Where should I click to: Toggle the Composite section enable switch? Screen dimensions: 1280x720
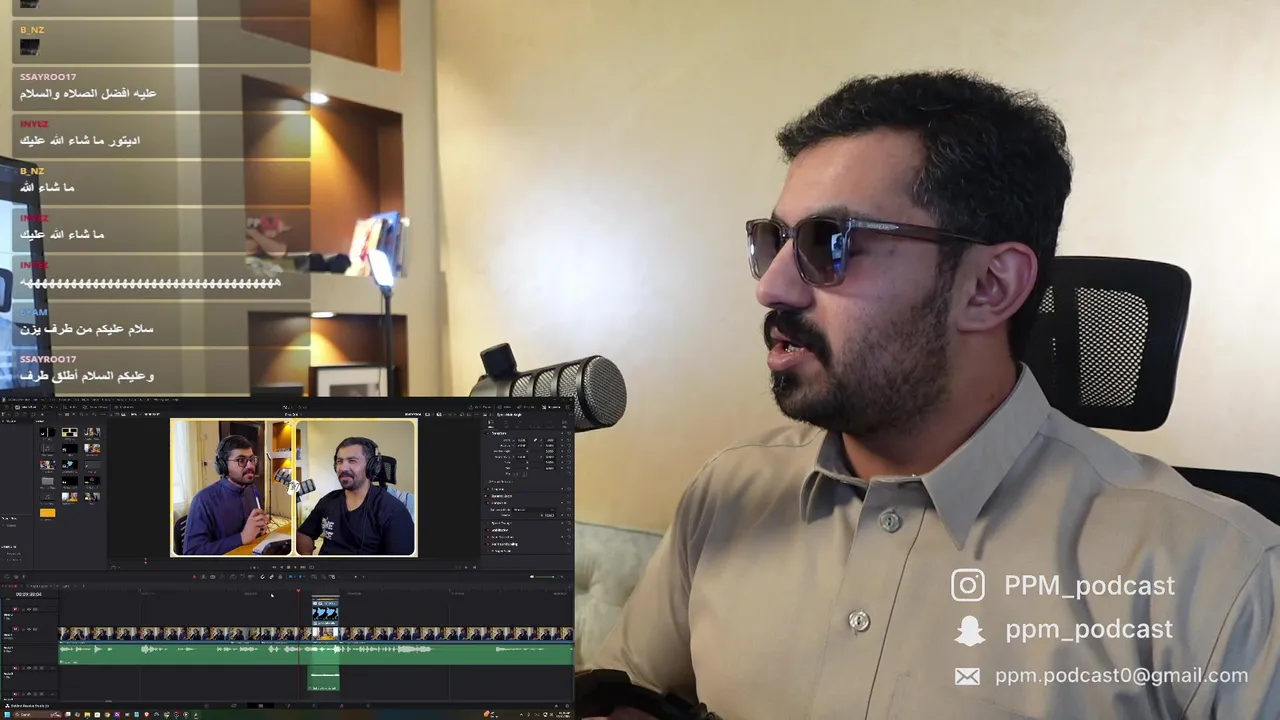click(x=488, y=503)
